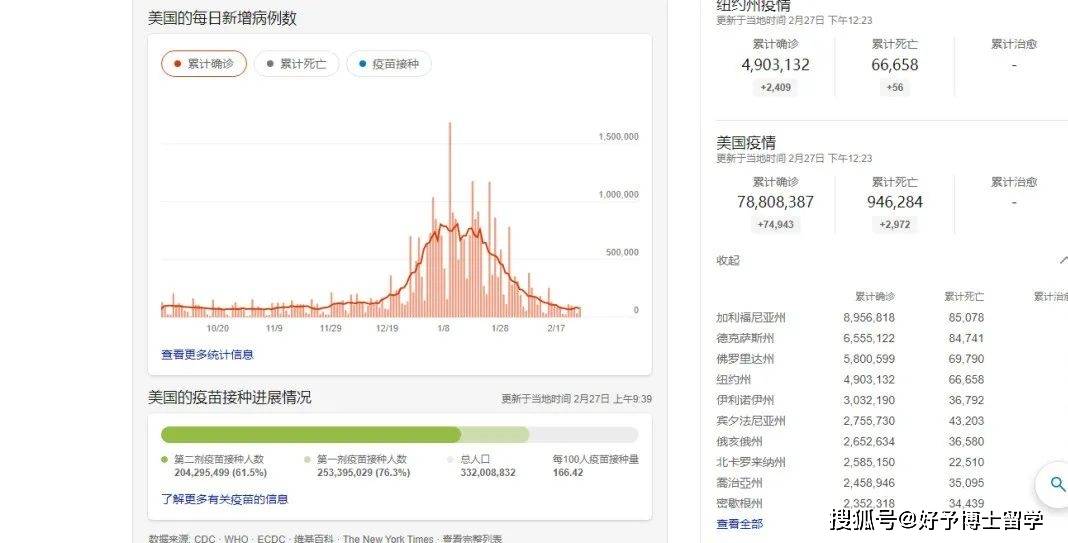Click the 美国疫情 heading
Screen dimensions: 1068x543
[746, 142]
